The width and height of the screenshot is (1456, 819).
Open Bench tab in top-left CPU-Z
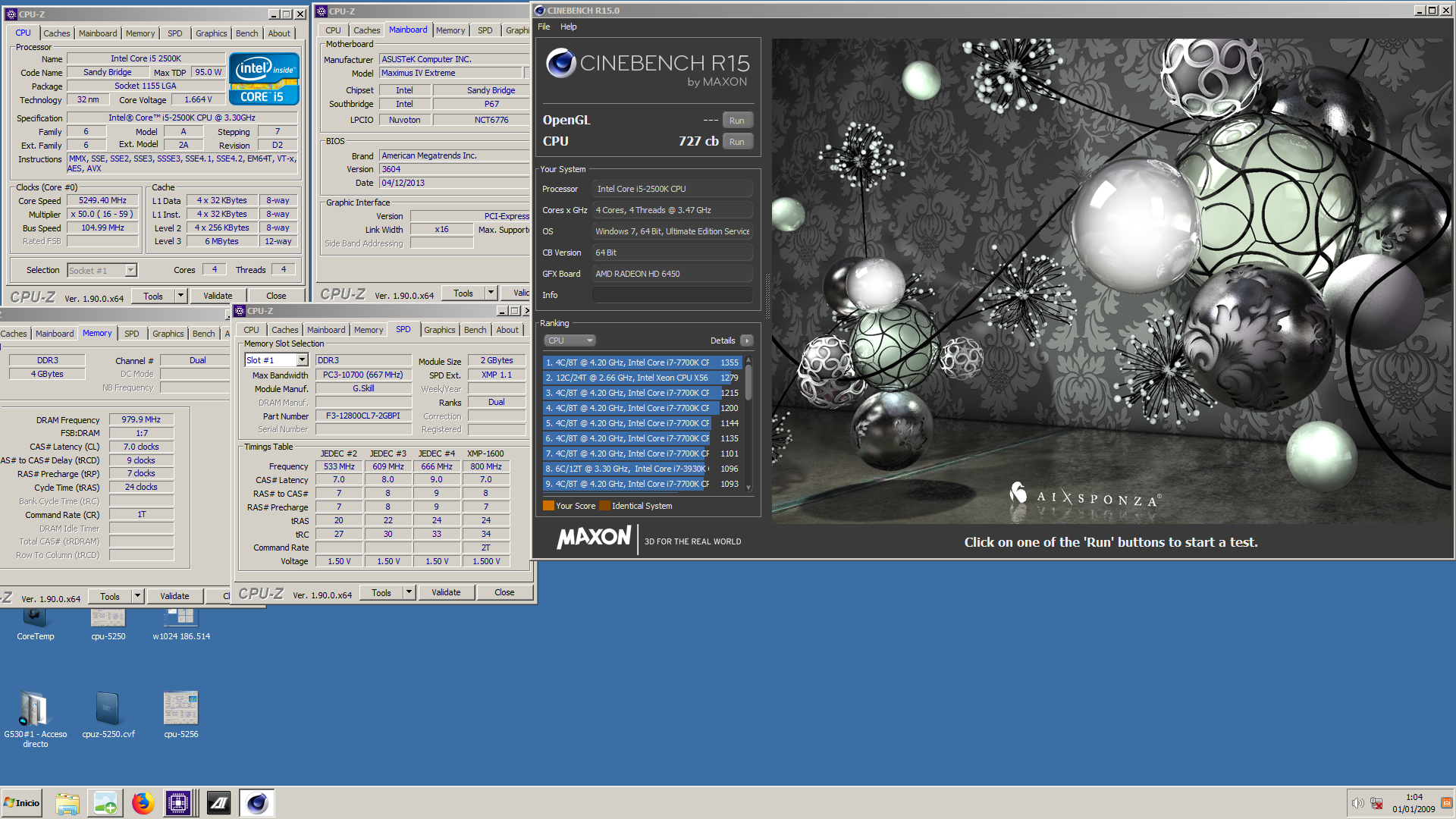246,33
